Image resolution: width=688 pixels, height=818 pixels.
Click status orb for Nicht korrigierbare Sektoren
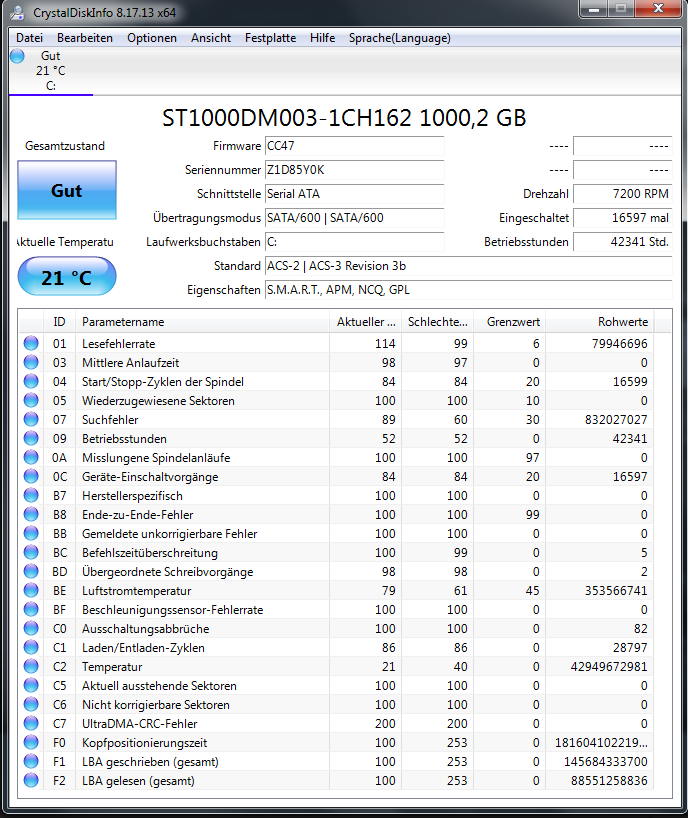click(31, 704)
